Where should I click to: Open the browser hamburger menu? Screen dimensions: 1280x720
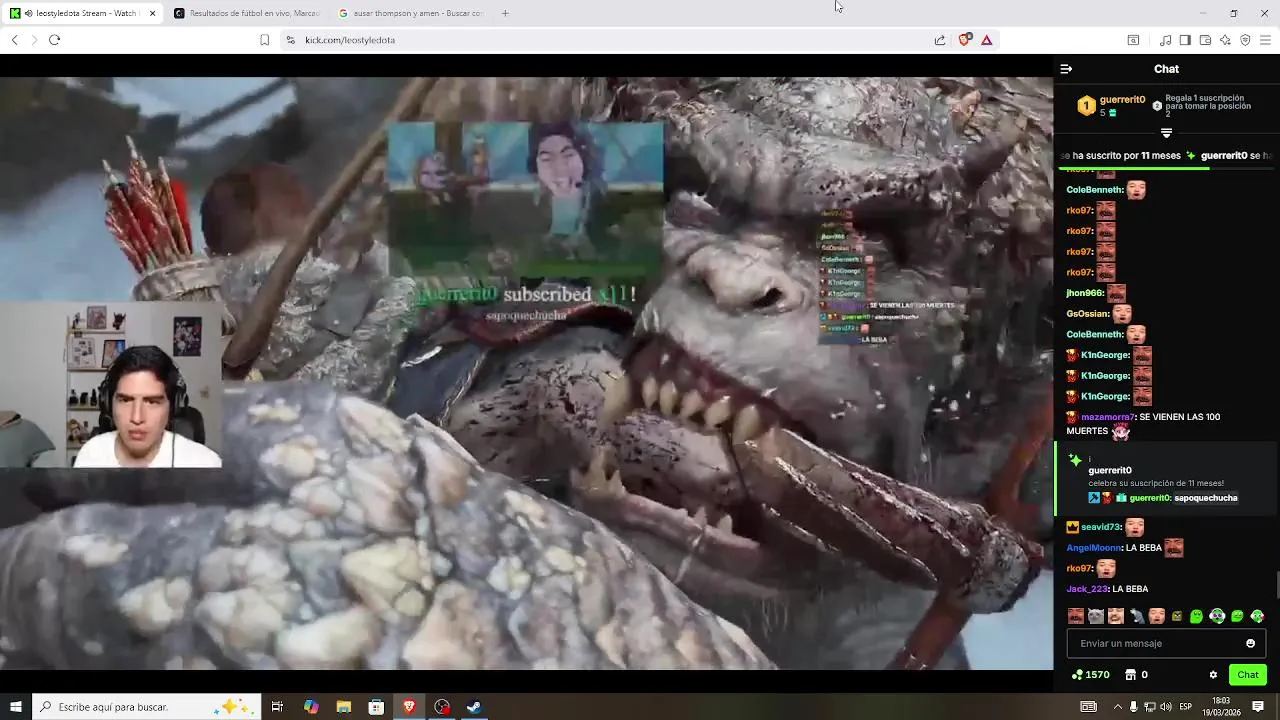[1265, 40]
